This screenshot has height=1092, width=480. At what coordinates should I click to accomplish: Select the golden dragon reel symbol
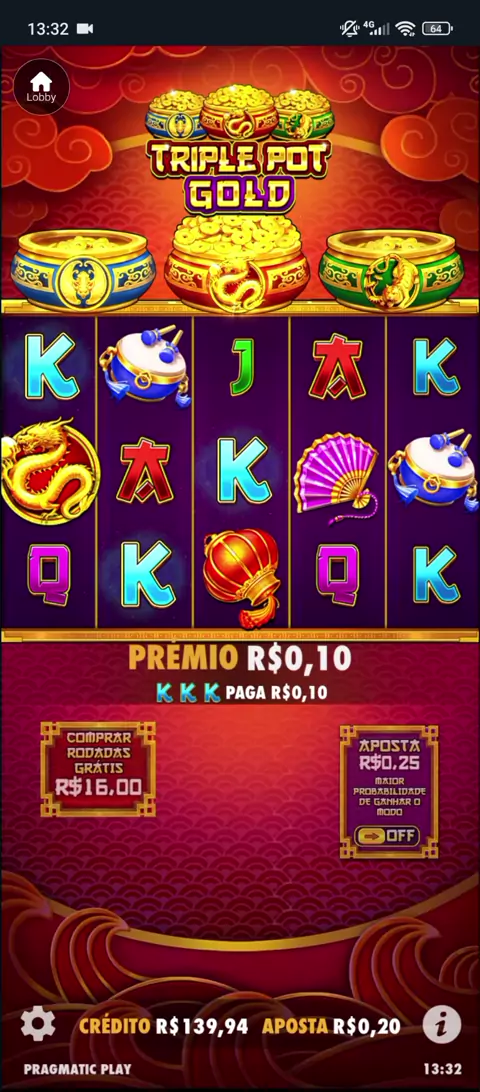point(49,471)
